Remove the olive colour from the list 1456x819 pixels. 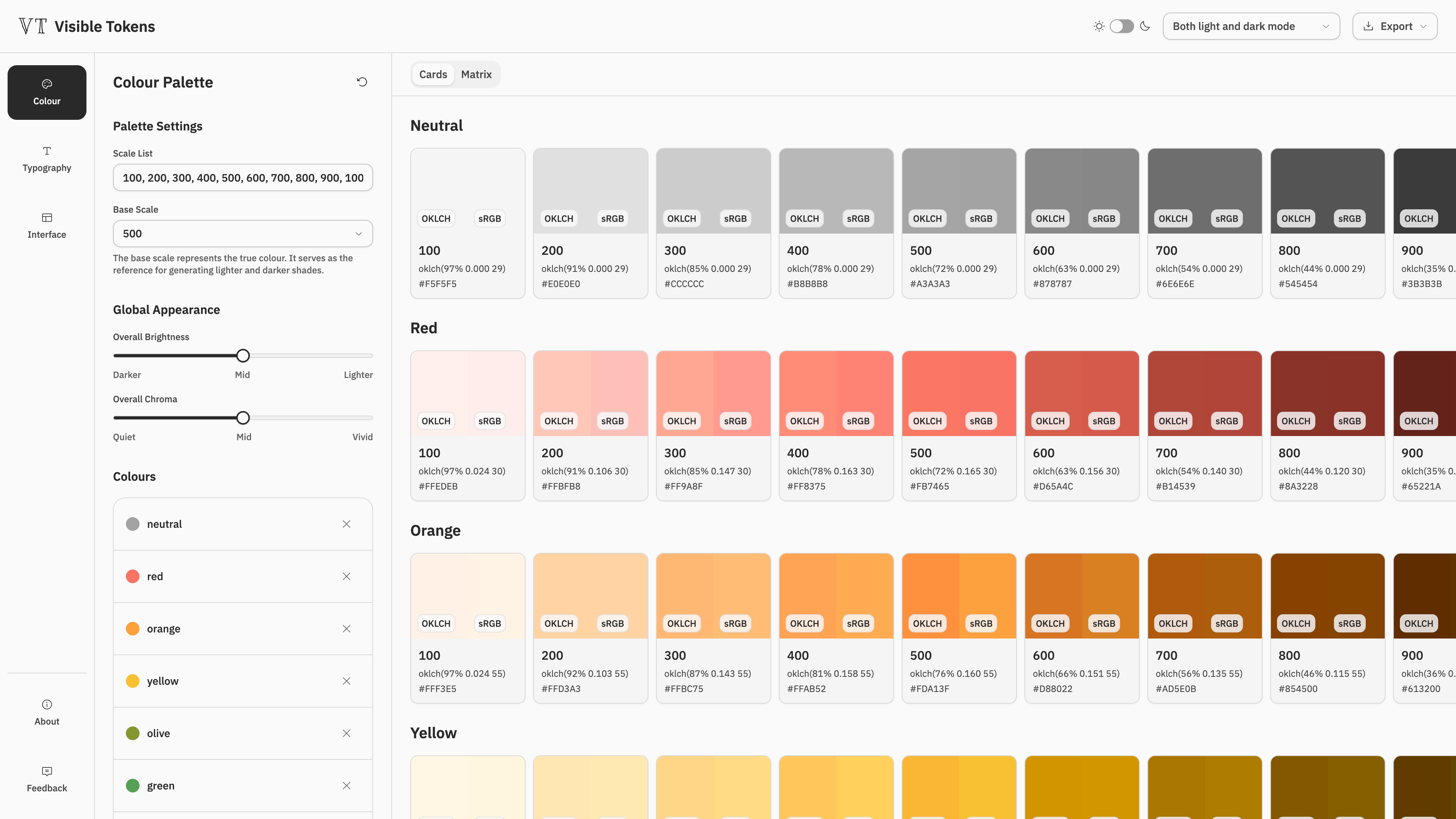point(347,733)
